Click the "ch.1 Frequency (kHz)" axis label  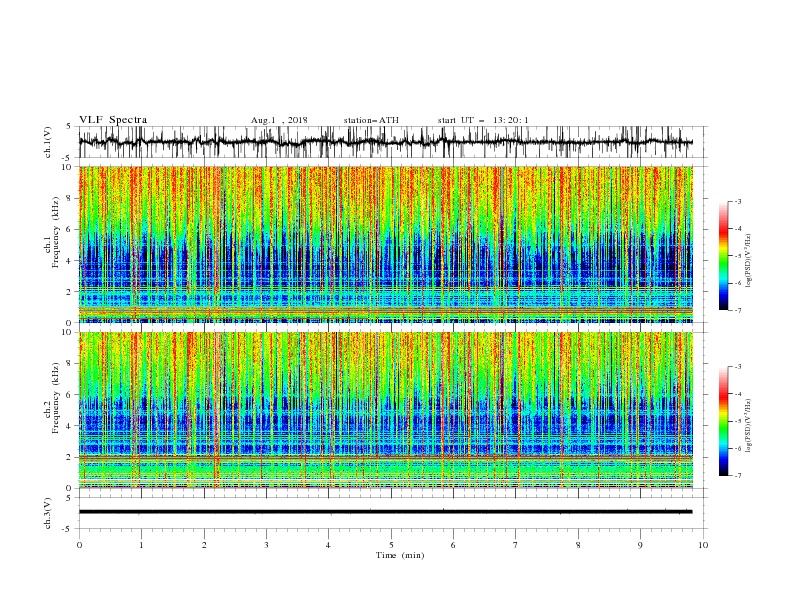(52, 232)
